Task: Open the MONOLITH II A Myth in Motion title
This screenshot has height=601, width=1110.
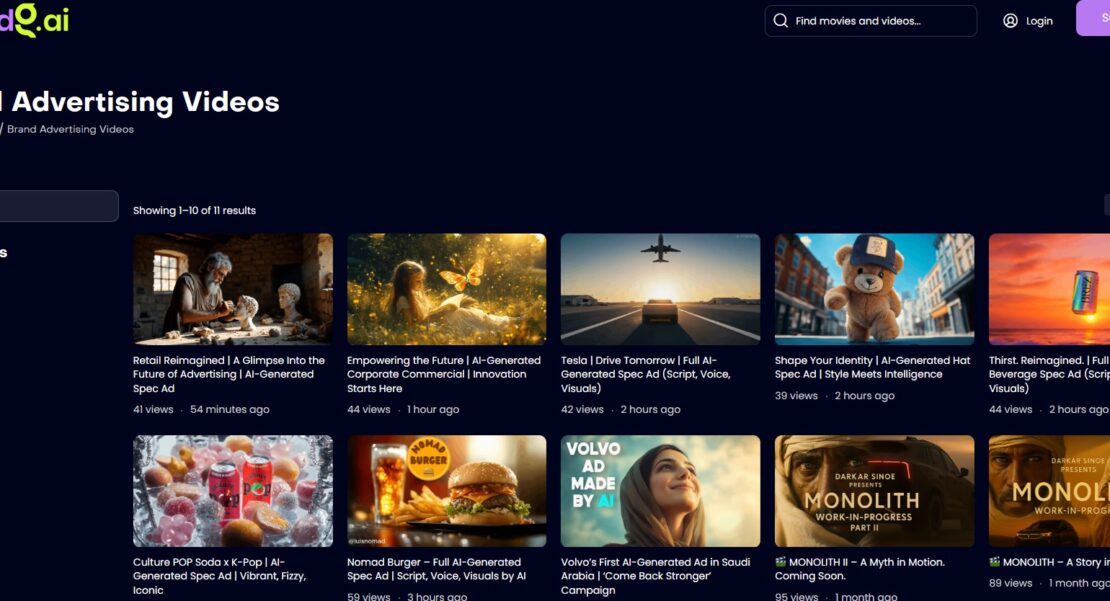Action: (859, 568)
